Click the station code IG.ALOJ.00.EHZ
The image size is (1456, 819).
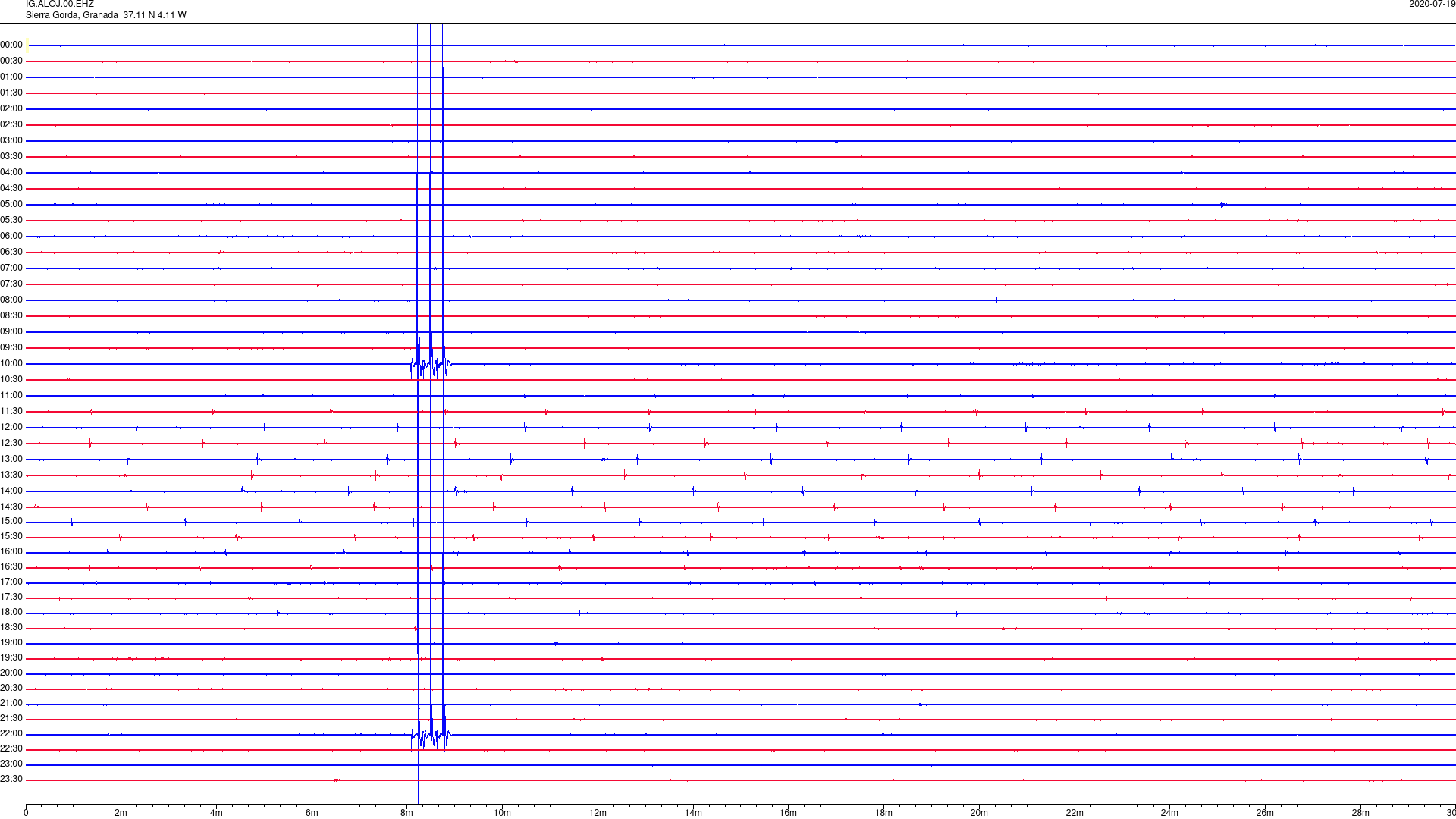click(x=60, y=5)
